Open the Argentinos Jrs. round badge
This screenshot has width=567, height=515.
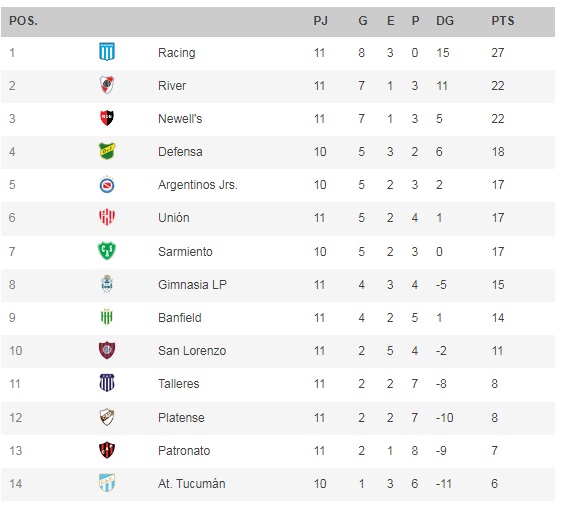(107, 185)
